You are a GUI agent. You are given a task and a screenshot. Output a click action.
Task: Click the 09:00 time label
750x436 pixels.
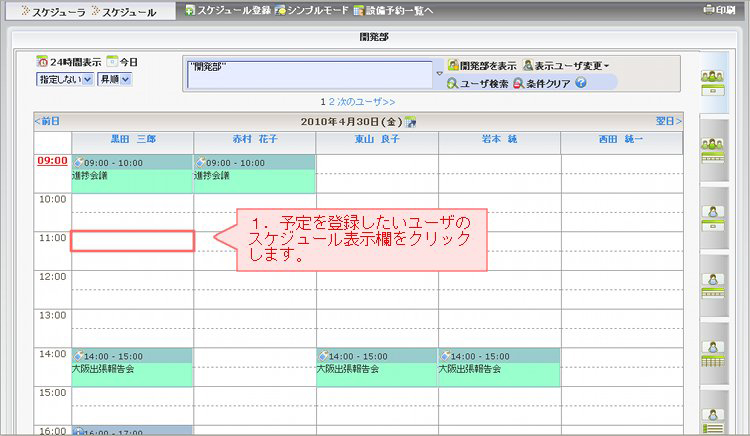52,161
